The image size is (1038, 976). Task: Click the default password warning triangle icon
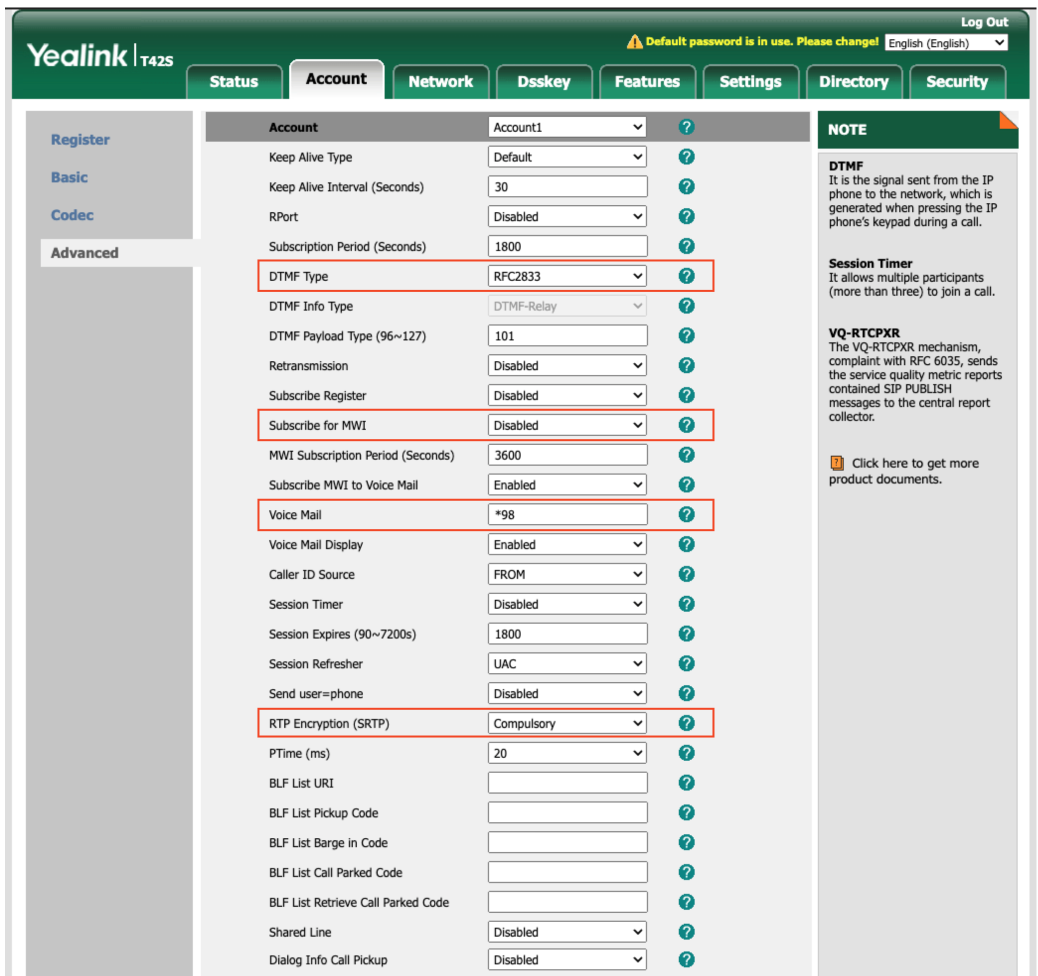pyautogui.click(x=634, y=42)
